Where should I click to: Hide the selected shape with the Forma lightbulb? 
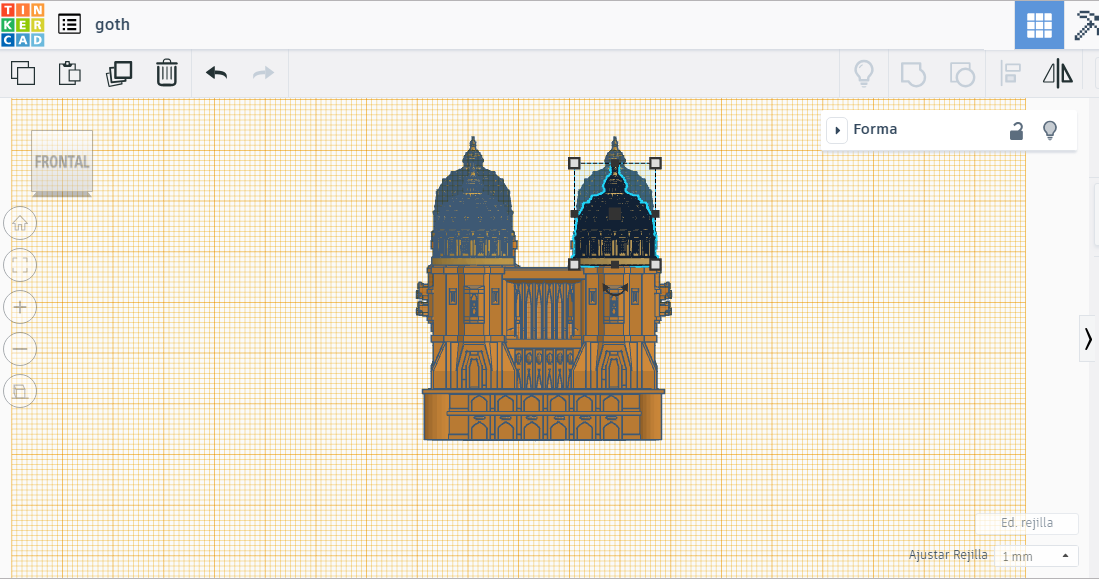pyautogui.click(x=1050, y=130)
